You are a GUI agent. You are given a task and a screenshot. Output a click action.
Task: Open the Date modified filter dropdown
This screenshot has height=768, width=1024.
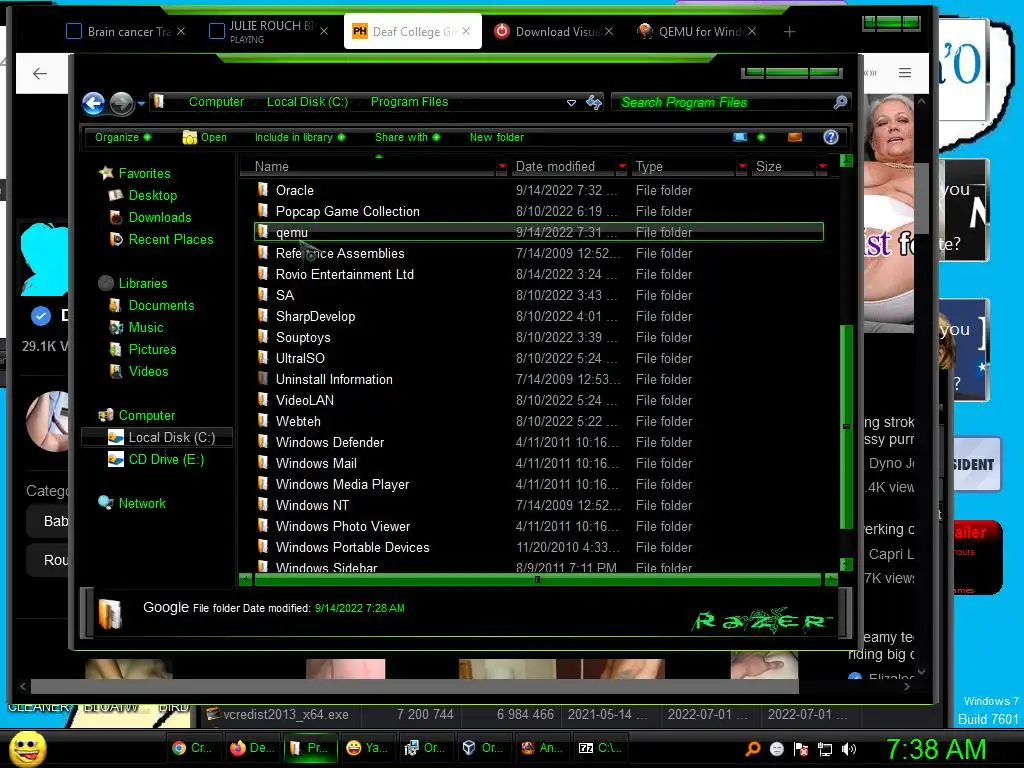(622, 167)
